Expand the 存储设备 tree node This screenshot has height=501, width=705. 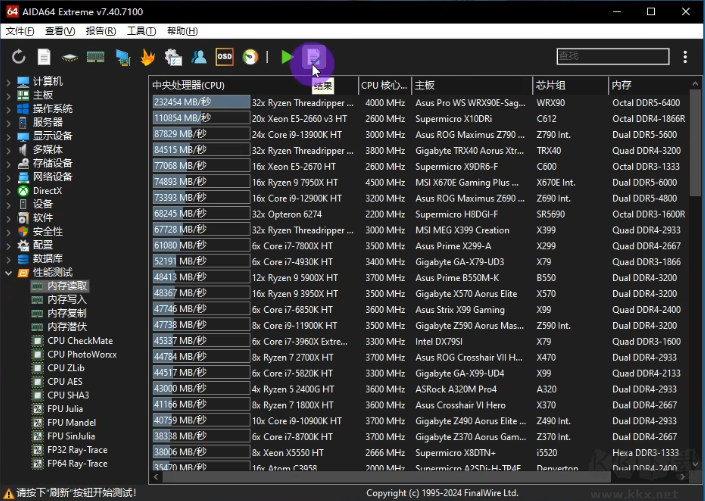click(8, 164)
